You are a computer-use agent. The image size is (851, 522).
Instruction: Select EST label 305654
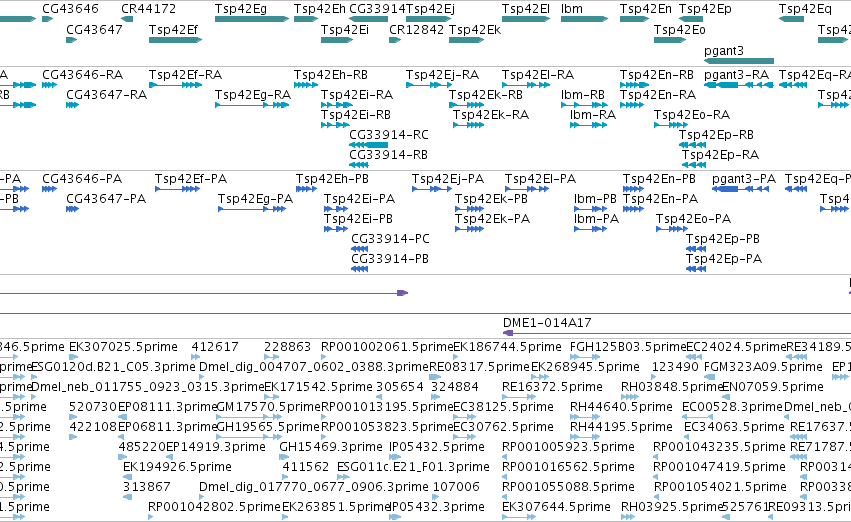point(399,387)
